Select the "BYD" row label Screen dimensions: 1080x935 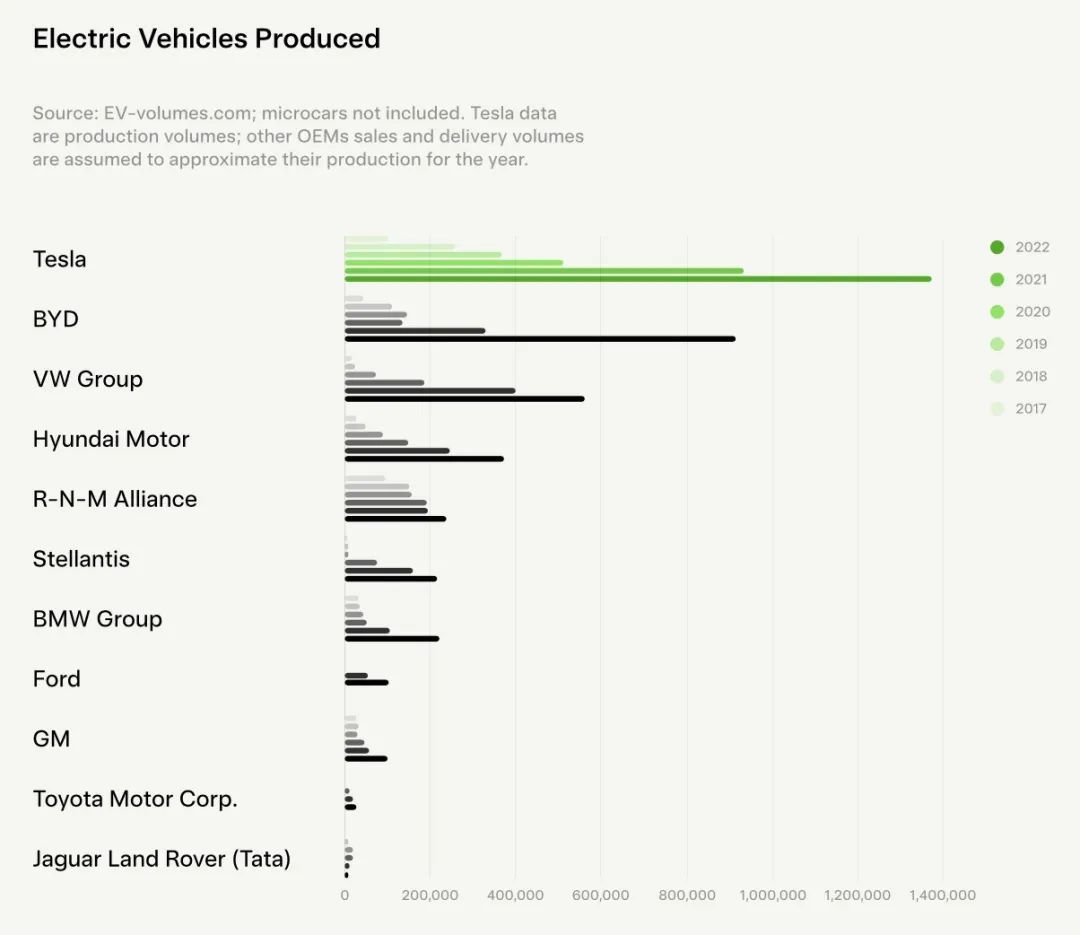(x=56, y=319)
